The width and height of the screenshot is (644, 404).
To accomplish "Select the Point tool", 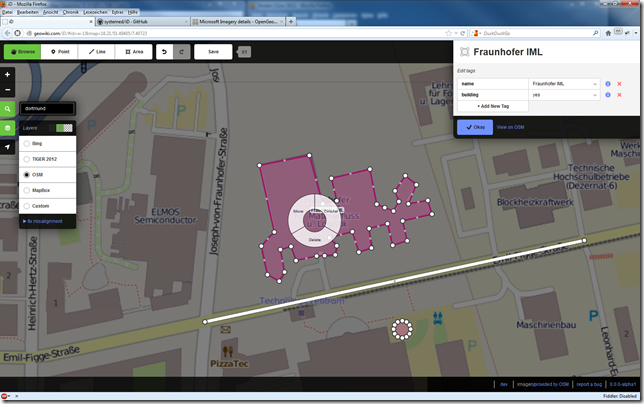I will (60, 52).
